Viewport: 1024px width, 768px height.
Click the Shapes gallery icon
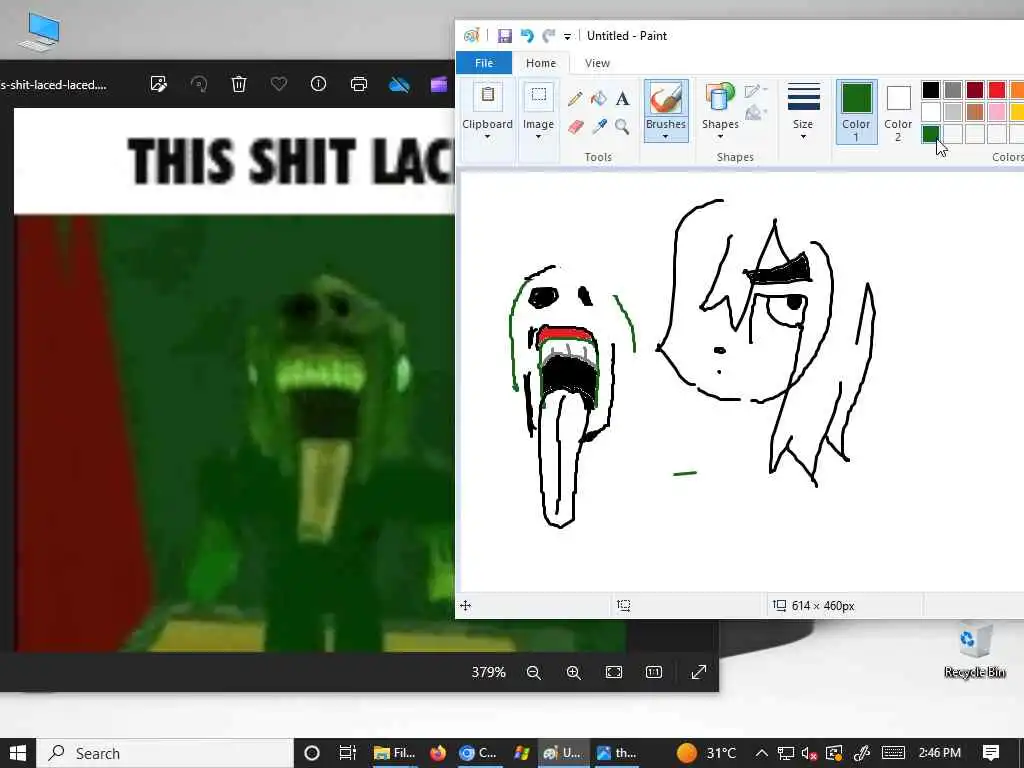pyautogui.click(x=720, y=99)
